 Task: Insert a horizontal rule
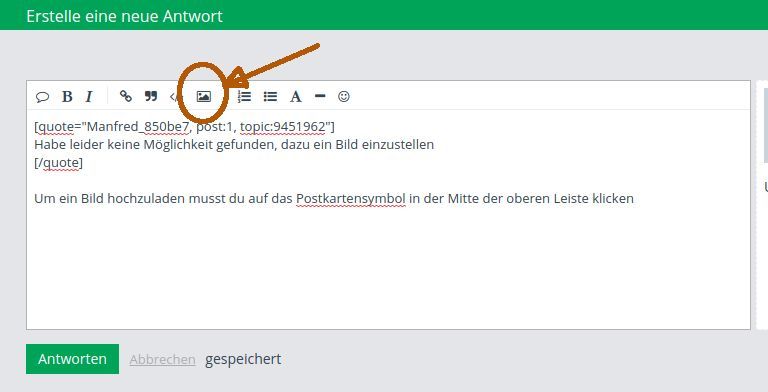coord(320,96)
